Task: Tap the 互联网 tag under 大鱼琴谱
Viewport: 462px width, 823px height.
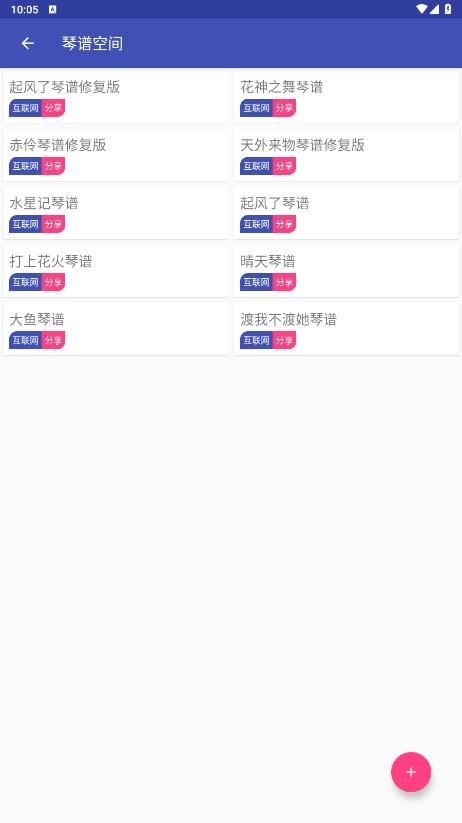Action: [x=26, y=340]
